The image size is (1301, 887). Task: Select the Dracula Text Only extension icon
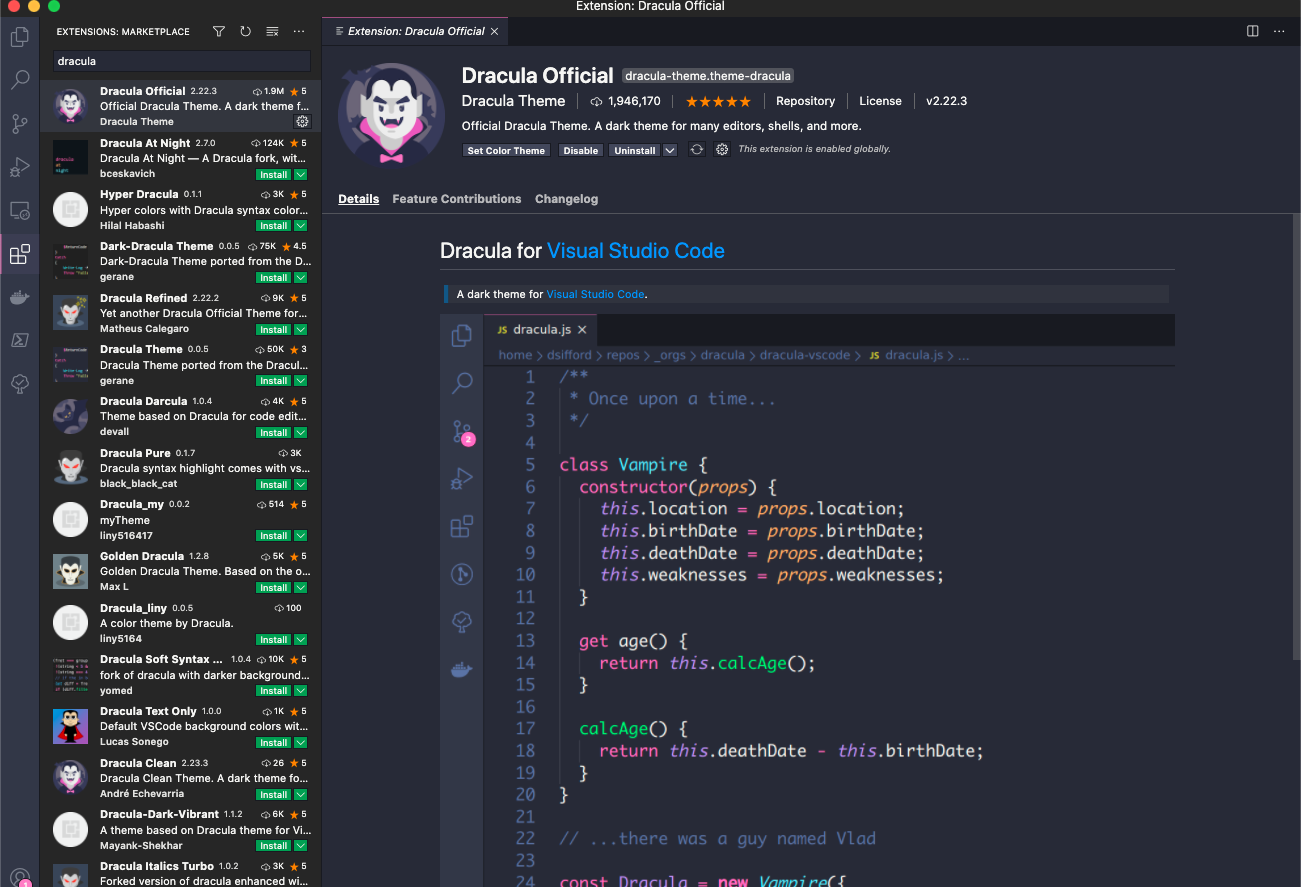click(x=70, y=726)
